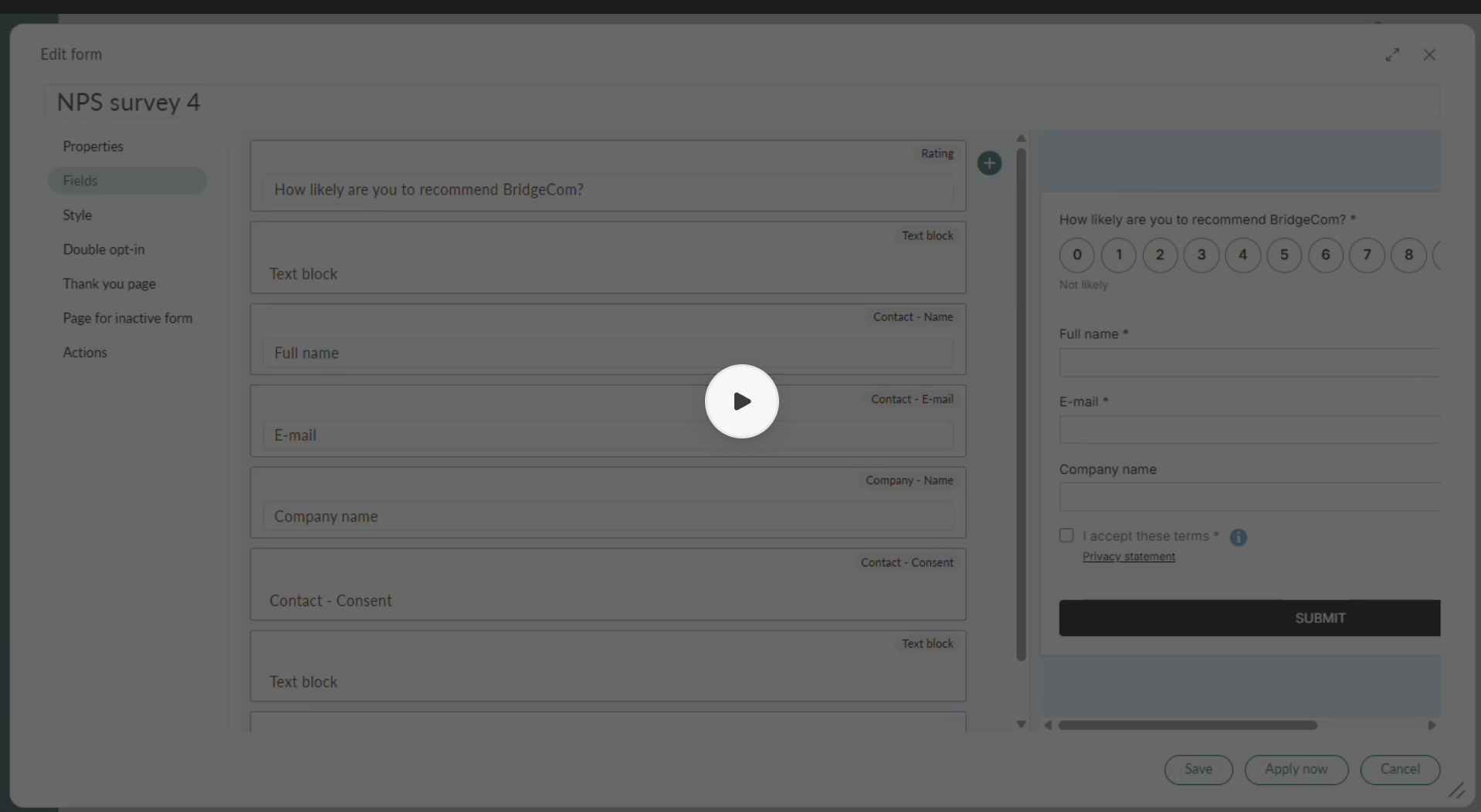Open Page for inactive form section
This screenshot has width=1481, height=812.
[127, 318]
